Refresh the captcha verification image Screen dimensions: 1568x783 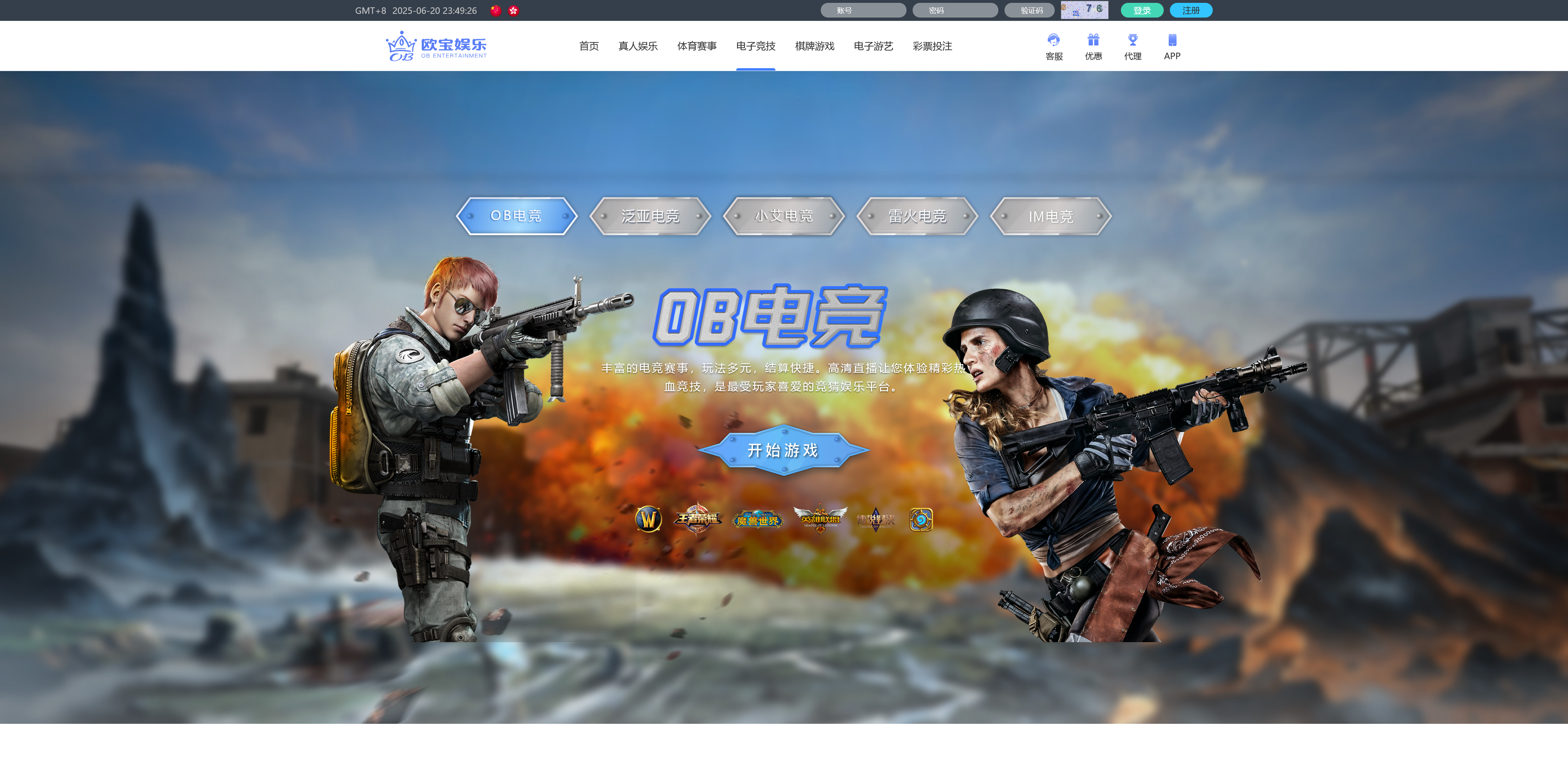tap(1084, 10)
